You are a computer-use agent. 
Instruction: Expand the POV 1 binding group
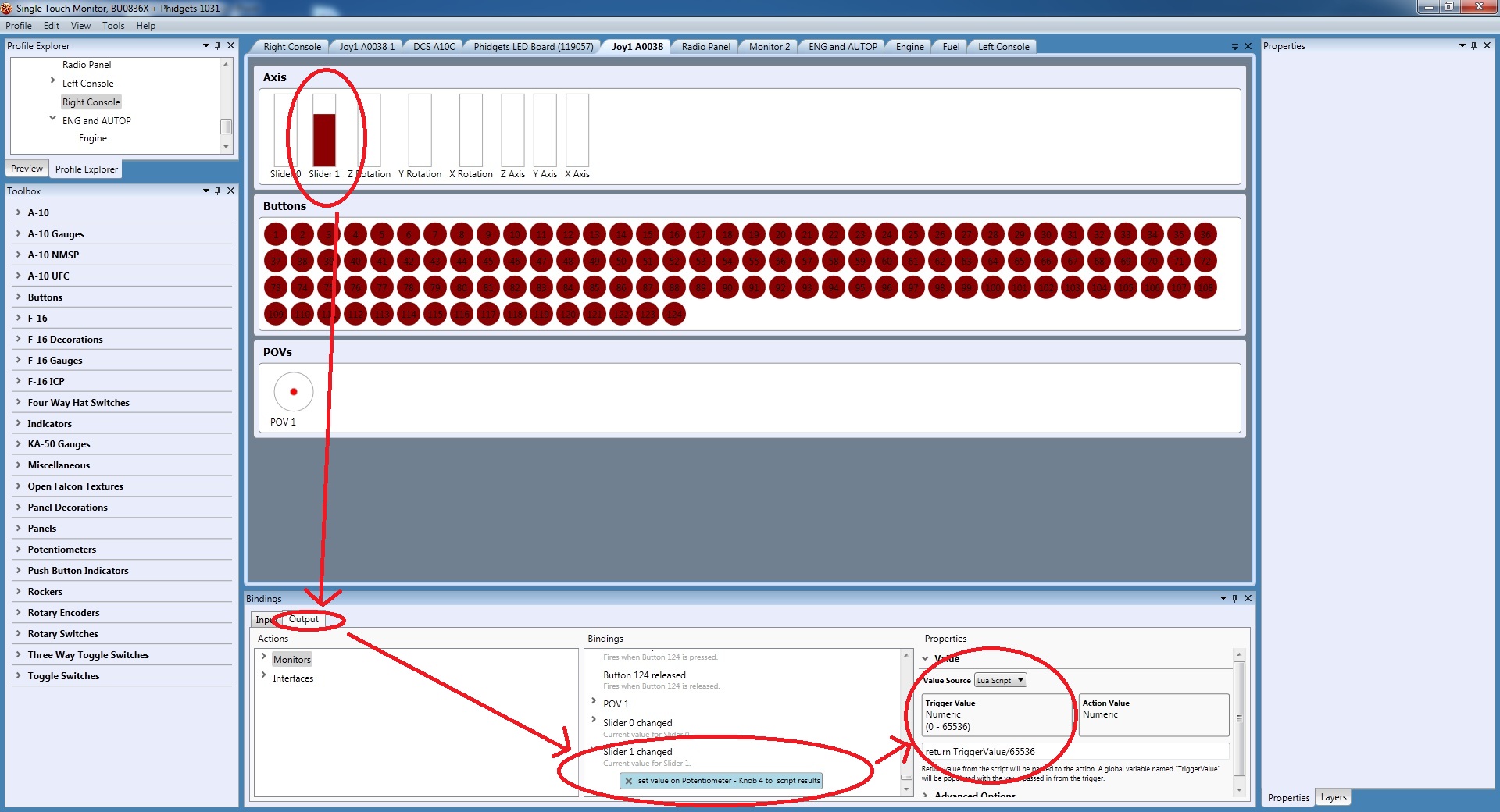coord(594,700)
